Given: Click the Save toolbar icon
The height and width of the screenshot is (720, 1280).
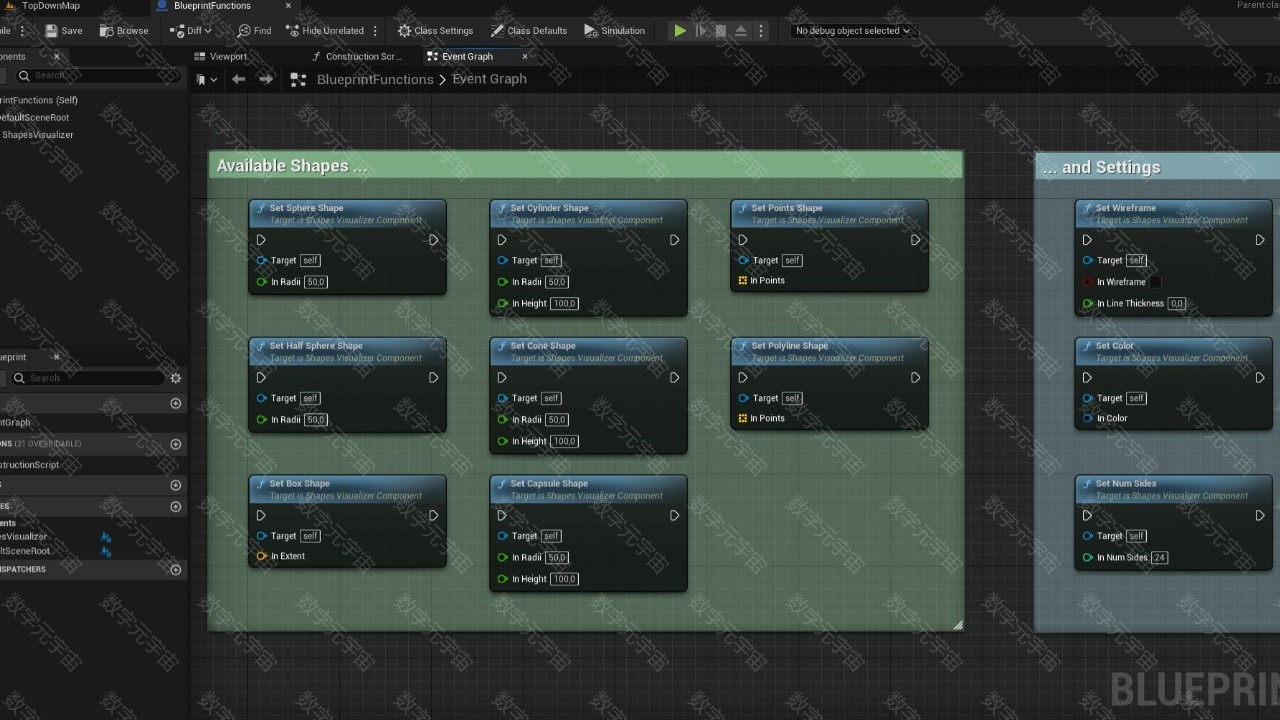Looking at the screenshot, I should pos(52,31).
